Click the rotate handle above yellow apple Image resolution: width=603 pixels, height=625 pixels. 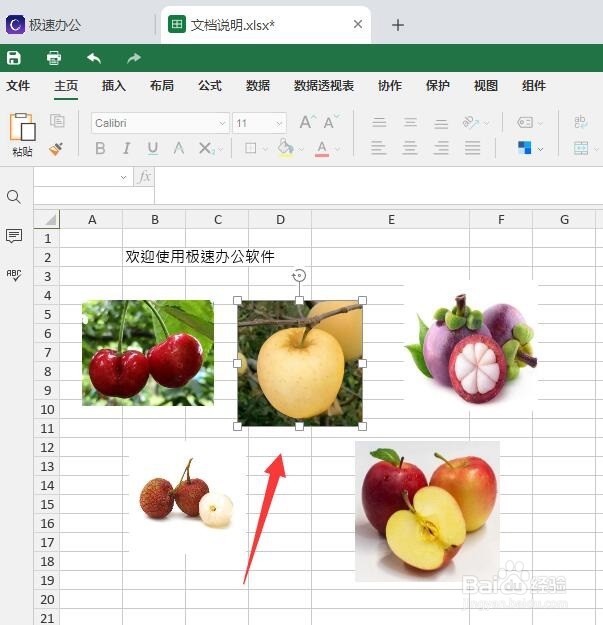click(299, 275)
